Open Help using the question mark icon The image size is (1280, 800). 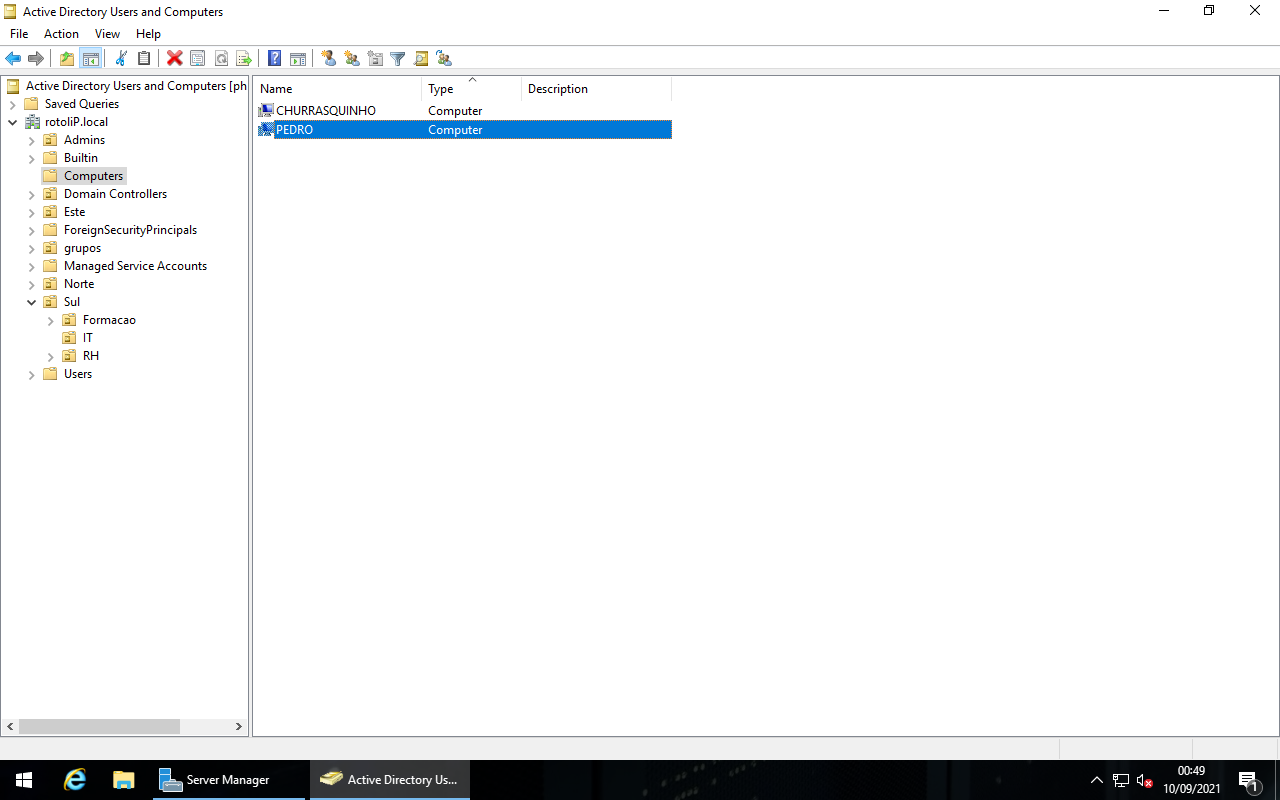(x=273, y=58)
